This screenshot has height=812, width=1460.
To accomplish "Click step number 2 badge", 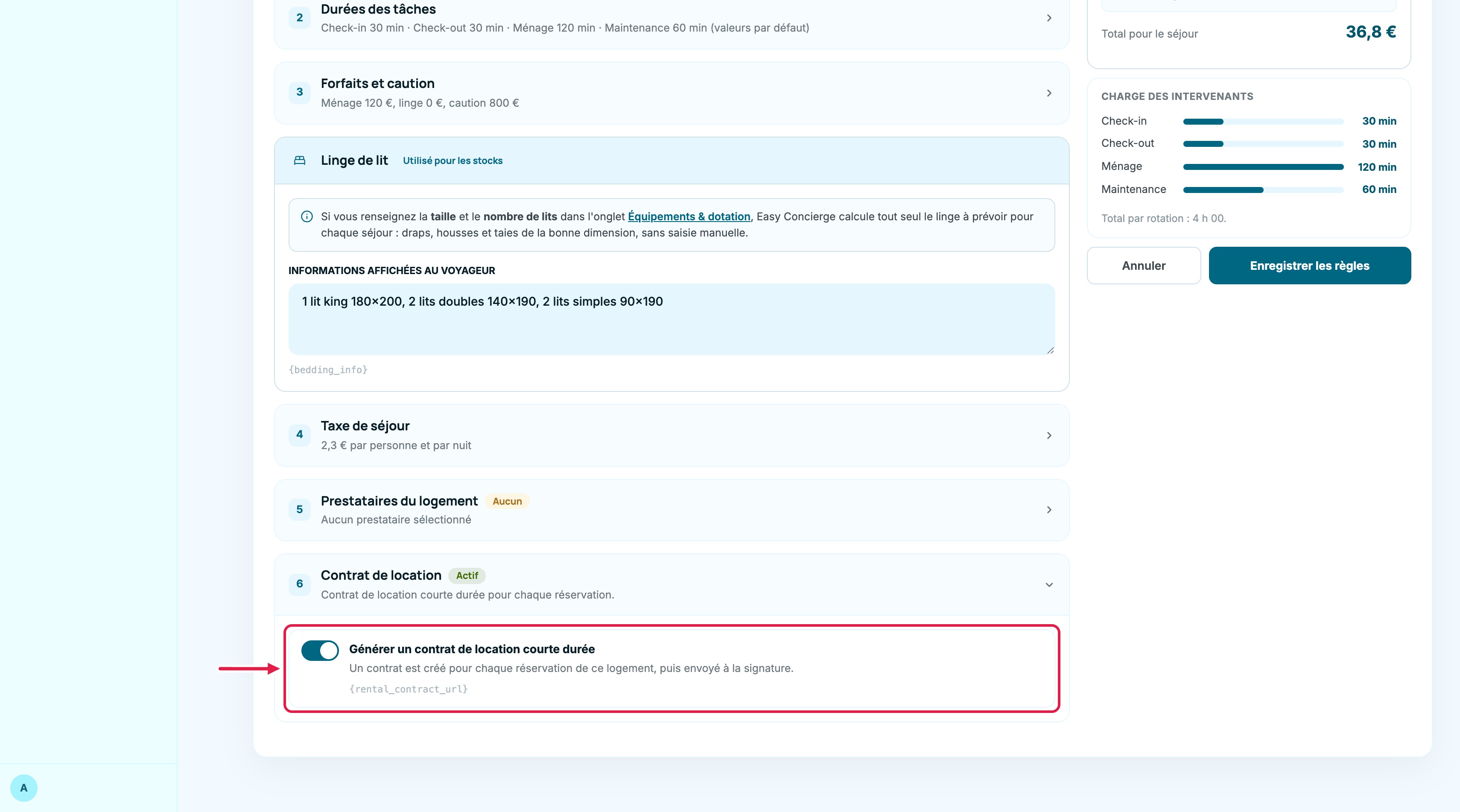I will tap(299, 18).
